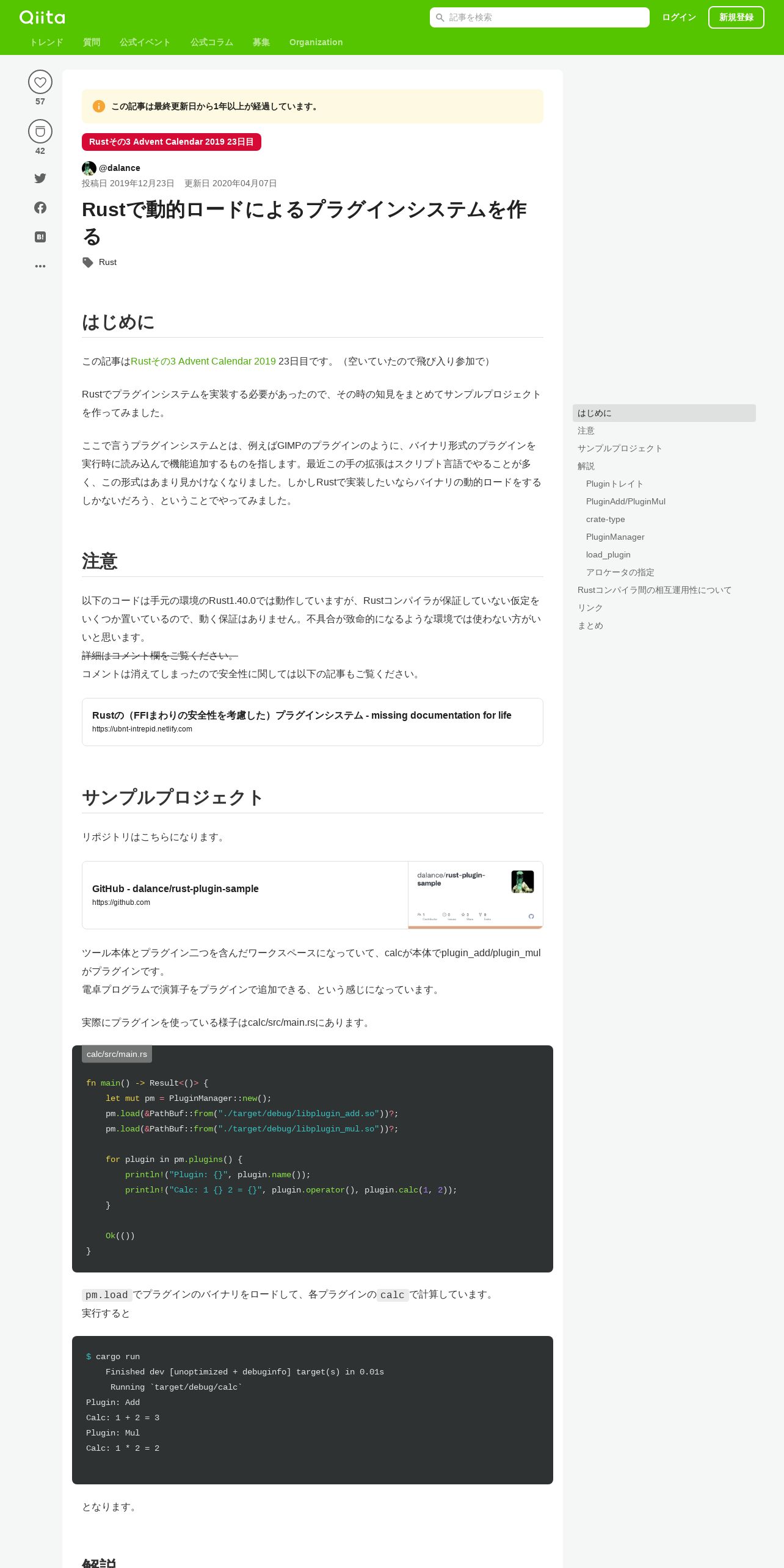The height and width of the screenshot is (1568, 784).
Task: Click the stock count 42
Action: point(40,151)
